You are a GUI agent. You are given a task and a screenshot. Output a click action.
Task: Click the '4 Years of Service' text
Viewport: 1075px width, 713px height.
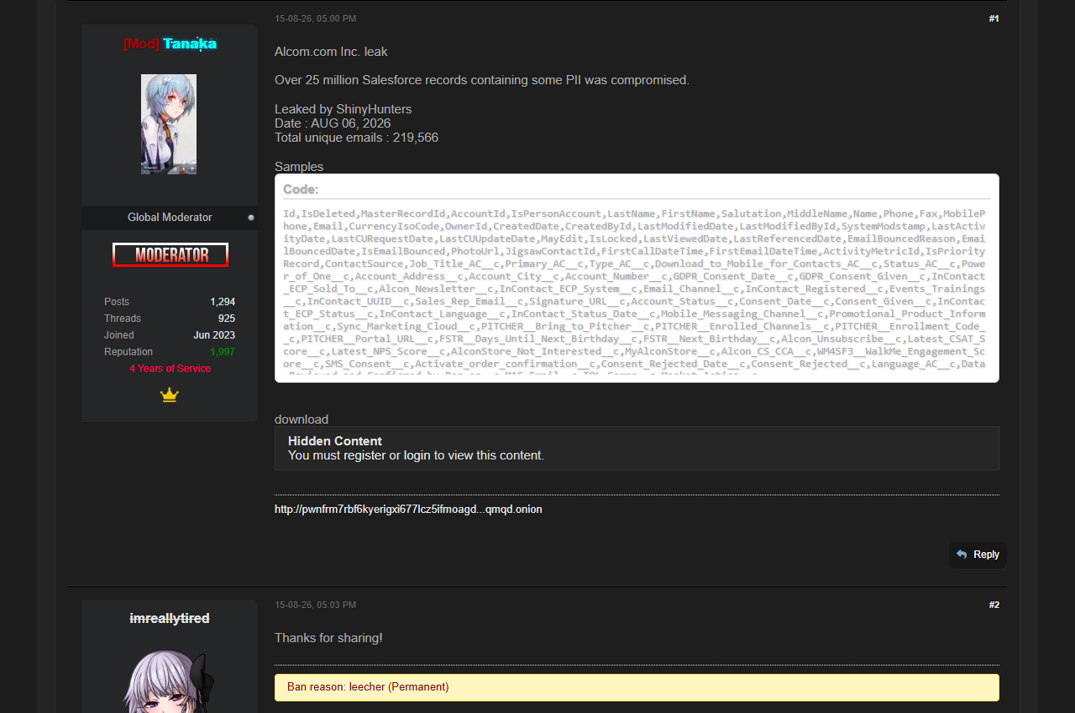pyautogui.click(x=170, y=368)
